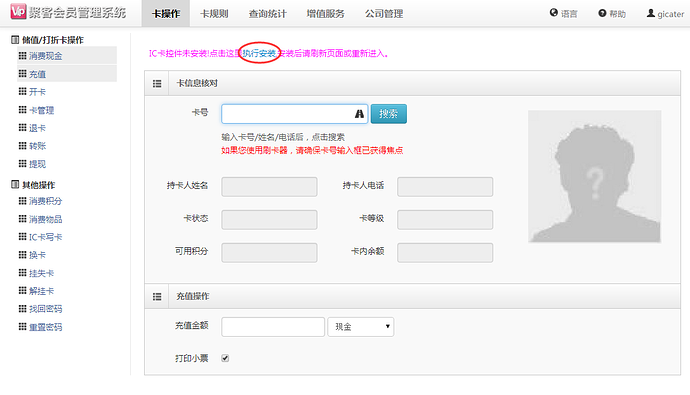The image size is (690, 395).
Task: Switch to the 卡规则 tab
Action: (214, 14)
